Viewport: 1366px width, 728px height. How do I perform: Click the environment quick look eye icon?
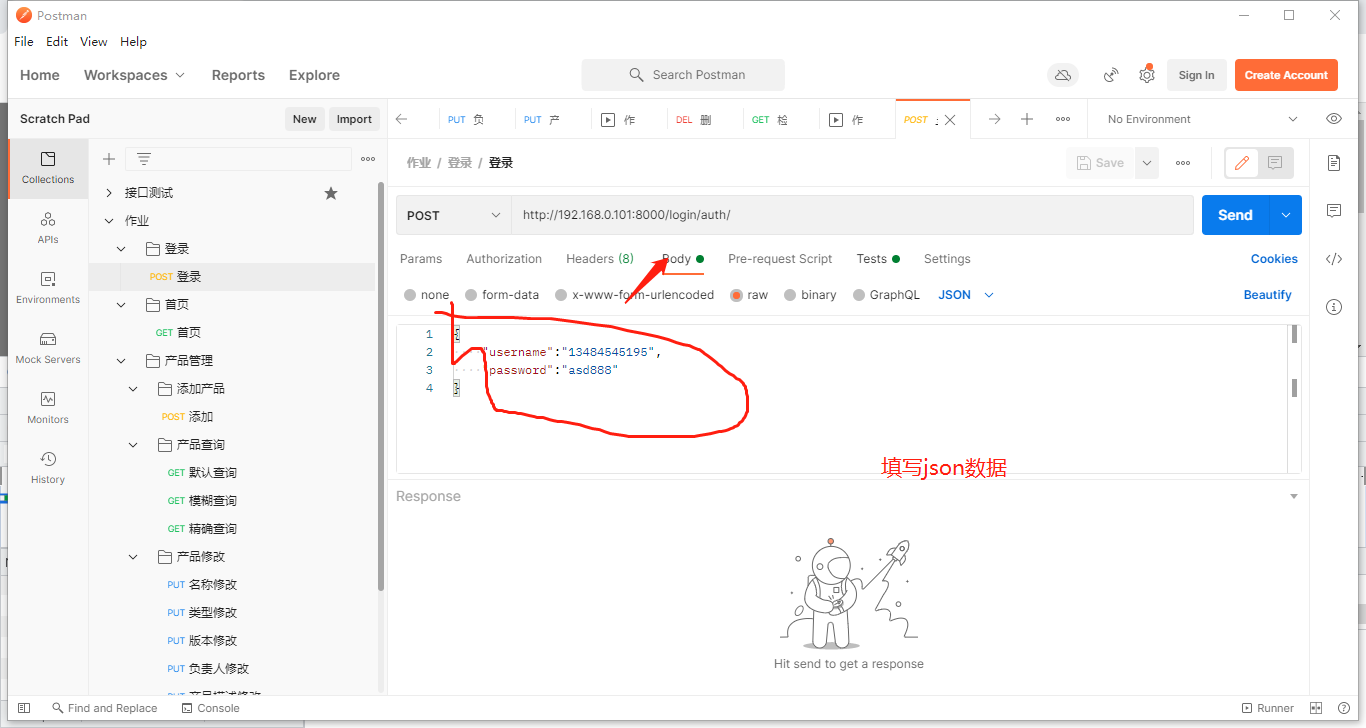(1334, 119)
